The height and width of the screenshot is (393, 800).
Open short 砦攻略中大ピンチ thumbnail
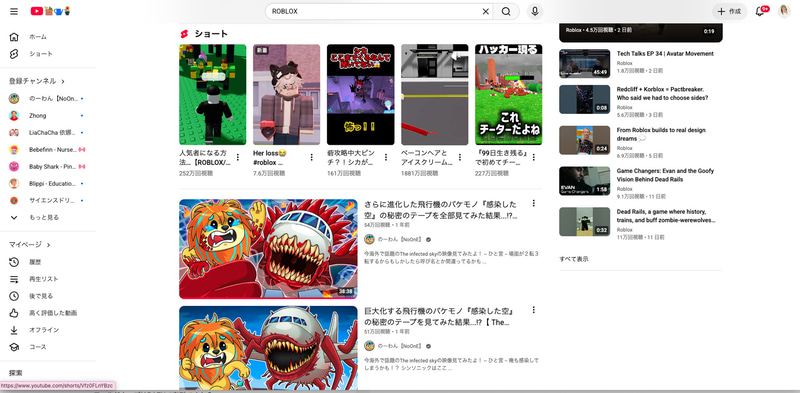coord(360,94)
